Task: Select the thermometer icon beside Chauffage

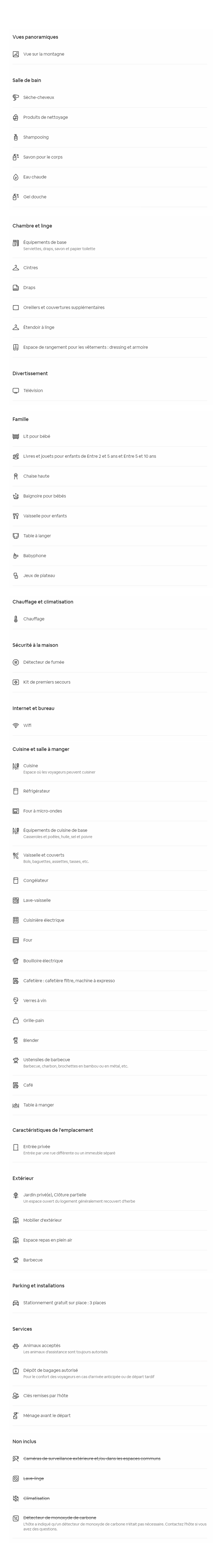Action: [16, 619]
